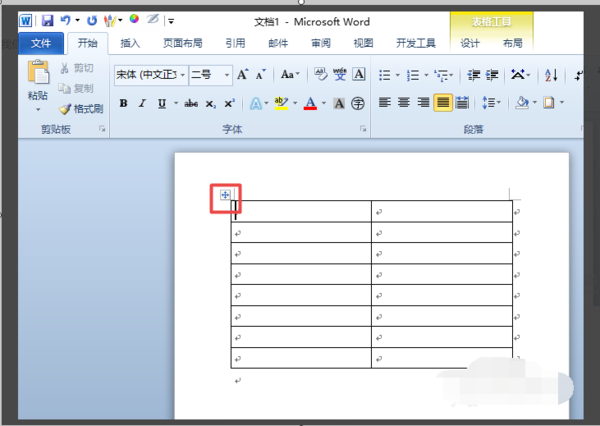This screenshot has width=600, height=426.
Task: Center align text
Action: 404,103
